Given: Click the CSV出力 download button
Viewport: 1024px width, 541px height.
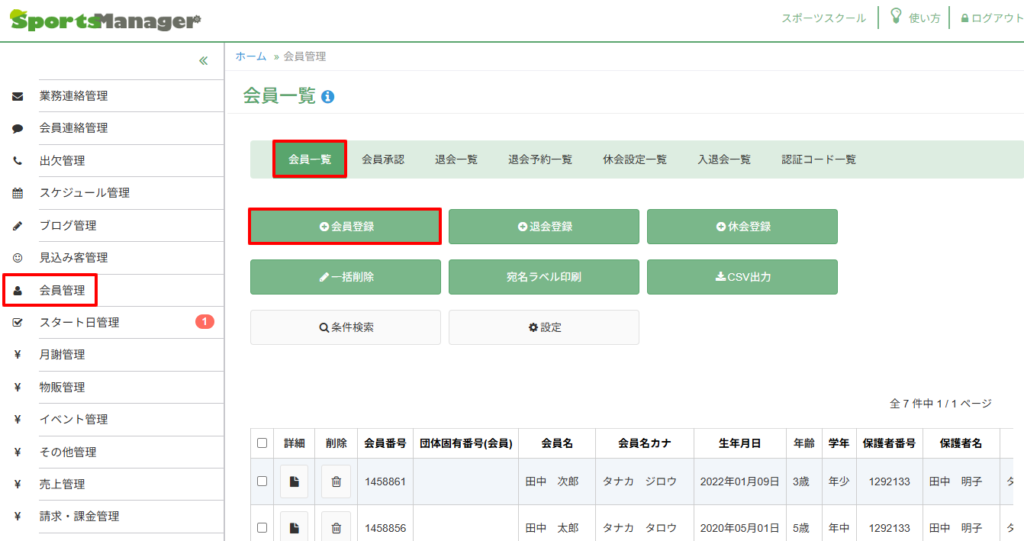Looking at the screenshot, I should 742,276.
